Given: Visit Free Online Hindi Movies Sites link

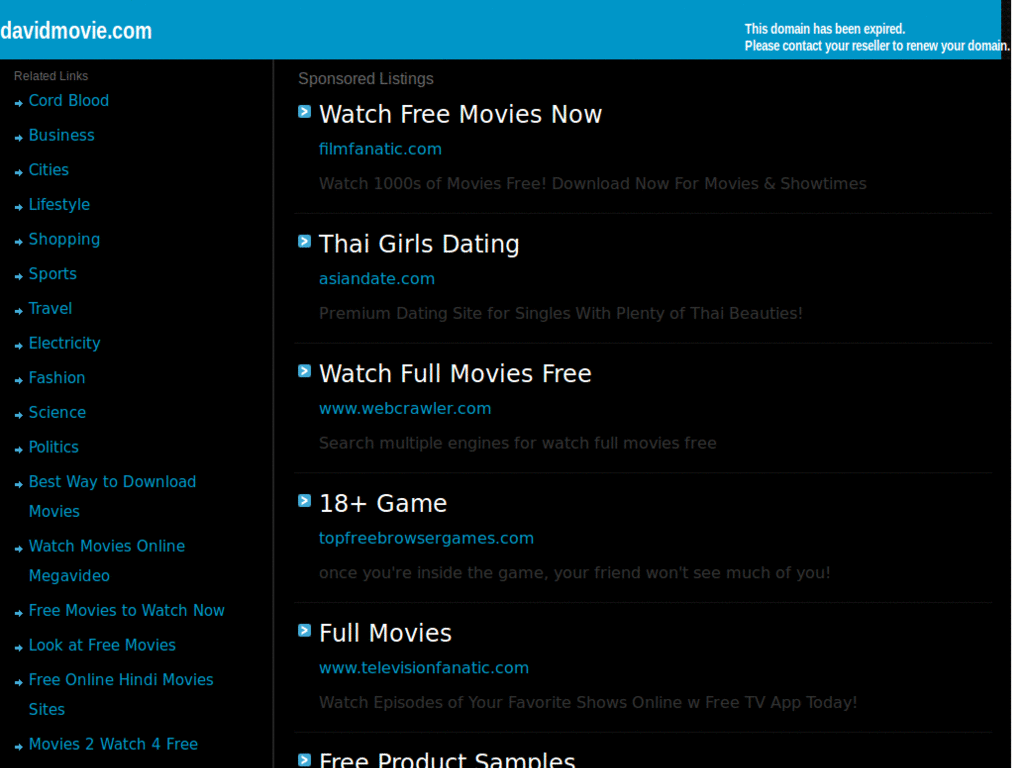Looking at the screenshot, I should [x=121, y=694].
